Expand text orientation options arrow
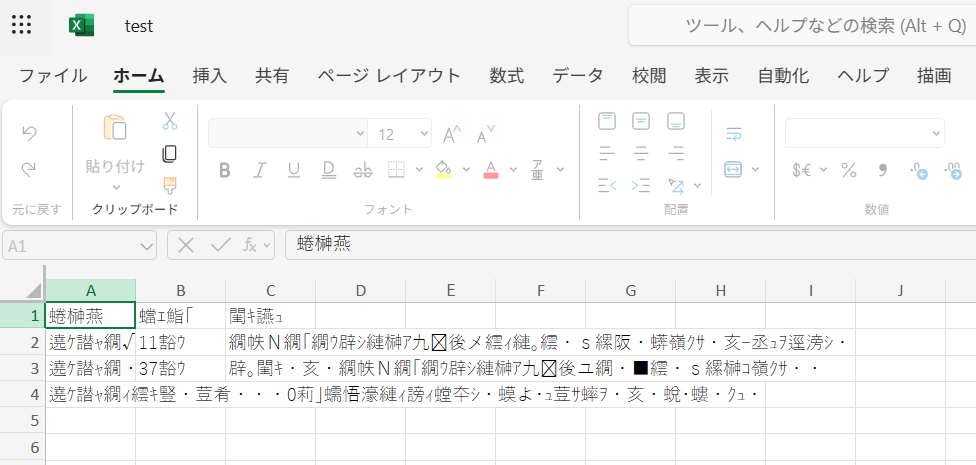976x465 pixels. click(698, 185)
